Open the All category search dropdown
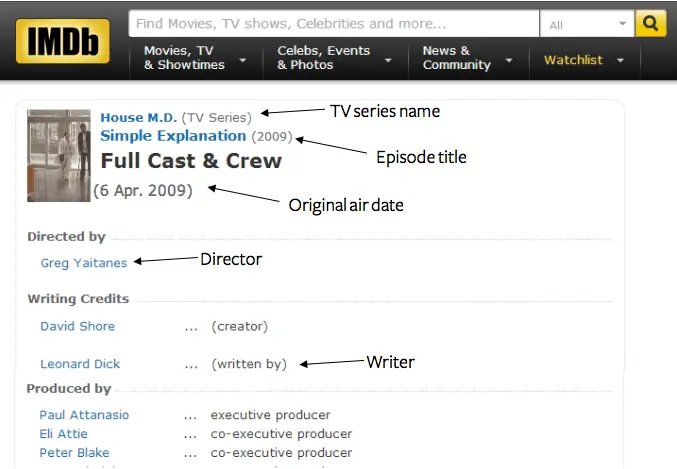 pyautogui.click(x=586, y=24)
